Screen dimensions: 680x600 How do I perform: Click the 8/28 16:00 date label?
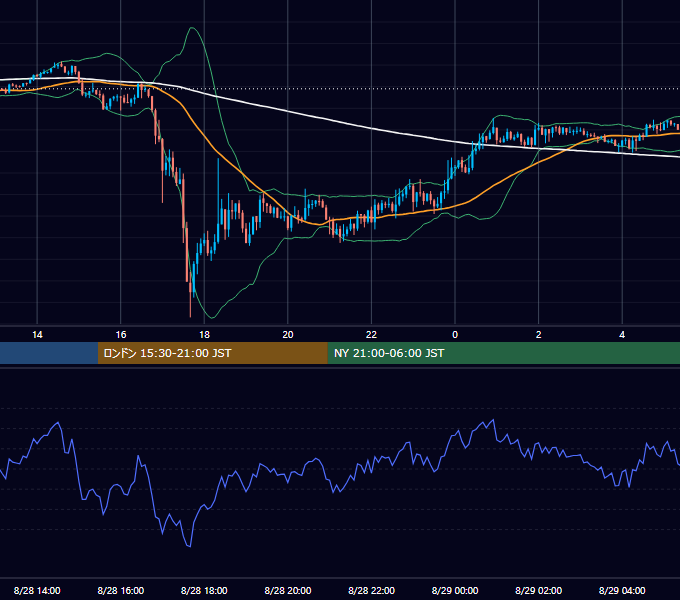click(121, 590)
